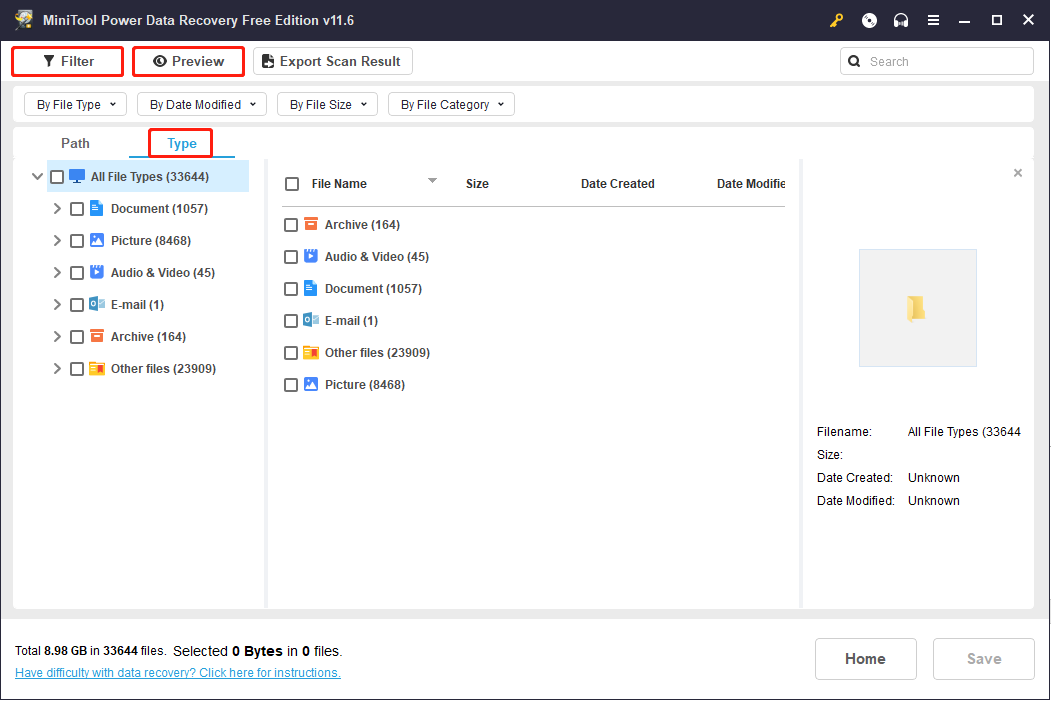Tick the Audio & Video checkbox in list

(x=291, y=257)
